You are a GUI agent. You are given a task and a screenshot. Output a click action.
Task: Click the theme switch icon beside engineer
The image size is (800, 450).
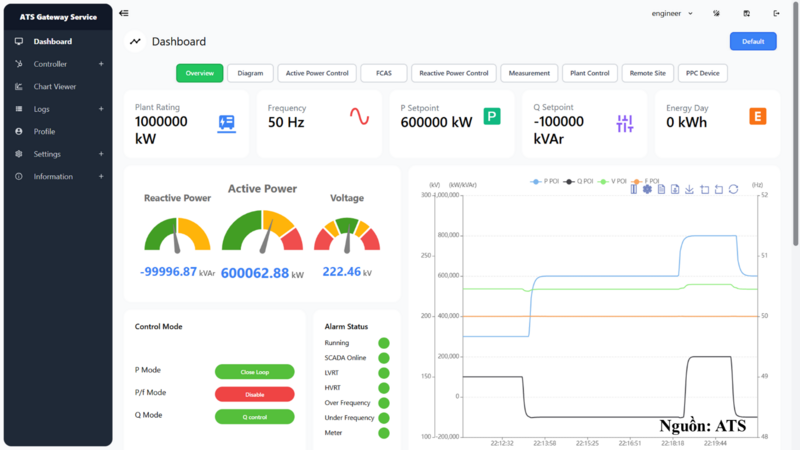pos(716,13)
